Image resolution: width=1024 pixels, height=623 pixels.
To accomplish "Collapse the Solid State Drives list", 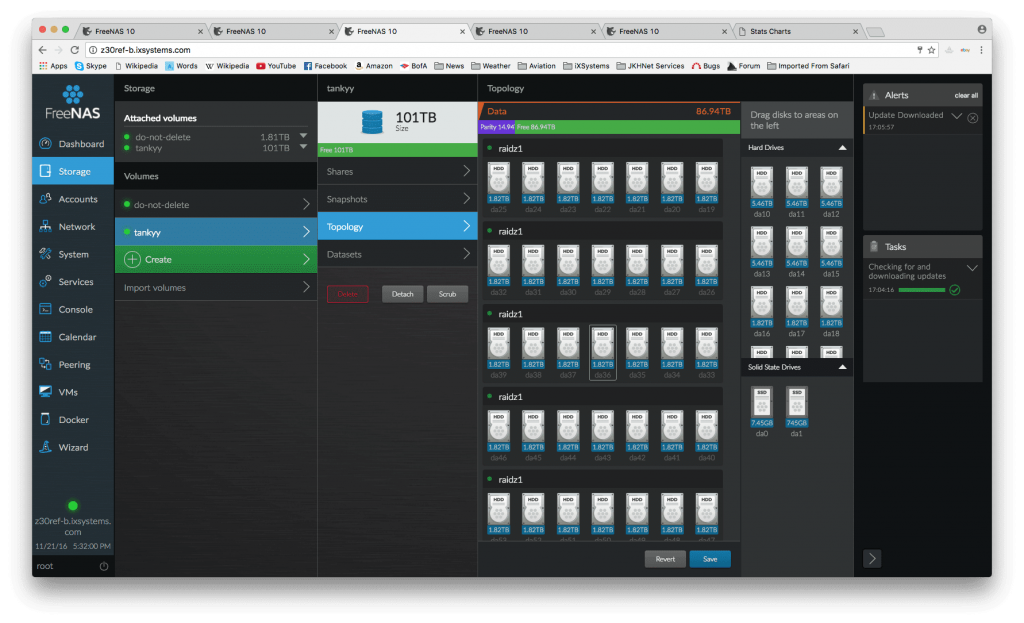I will (842, 367).
